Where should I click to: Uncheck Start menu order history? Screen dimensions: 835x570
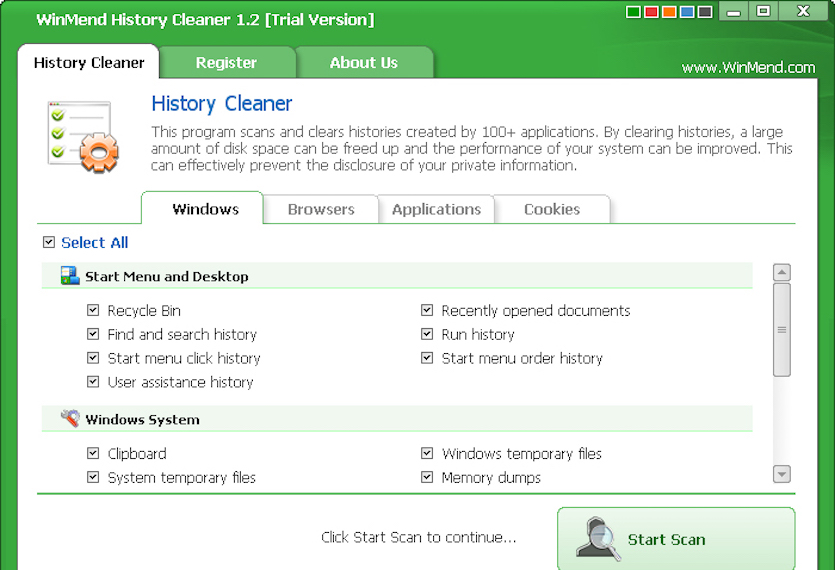pyautogui.click(x=427, y=358)
